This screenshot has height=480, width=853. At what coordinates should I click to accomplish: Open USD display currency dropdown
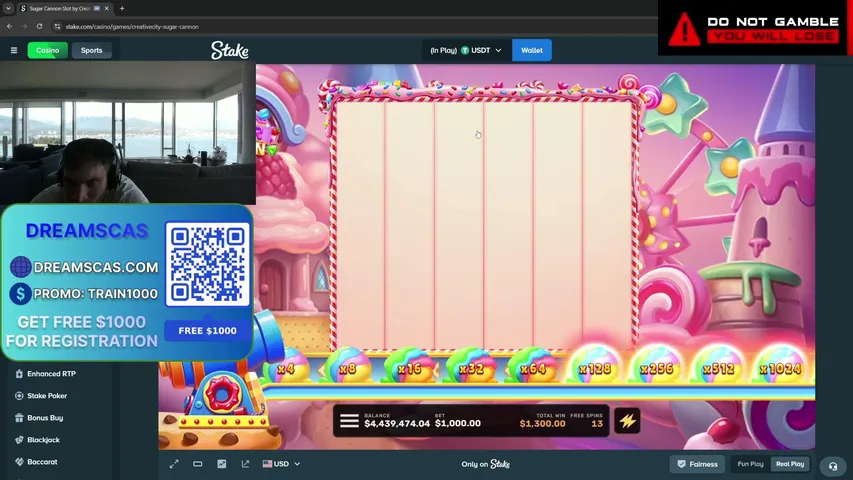coord(281,464)
